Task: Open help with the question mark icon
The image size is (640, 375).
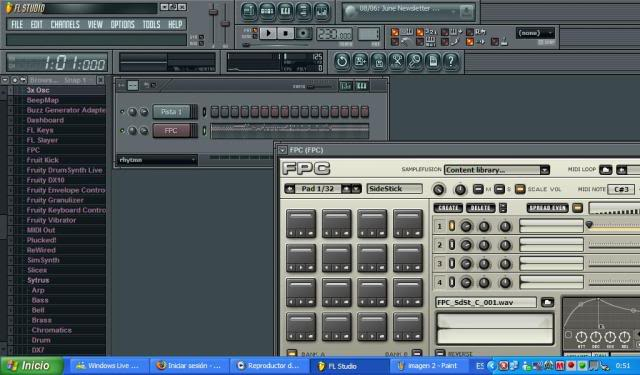Action: [451, 62]
